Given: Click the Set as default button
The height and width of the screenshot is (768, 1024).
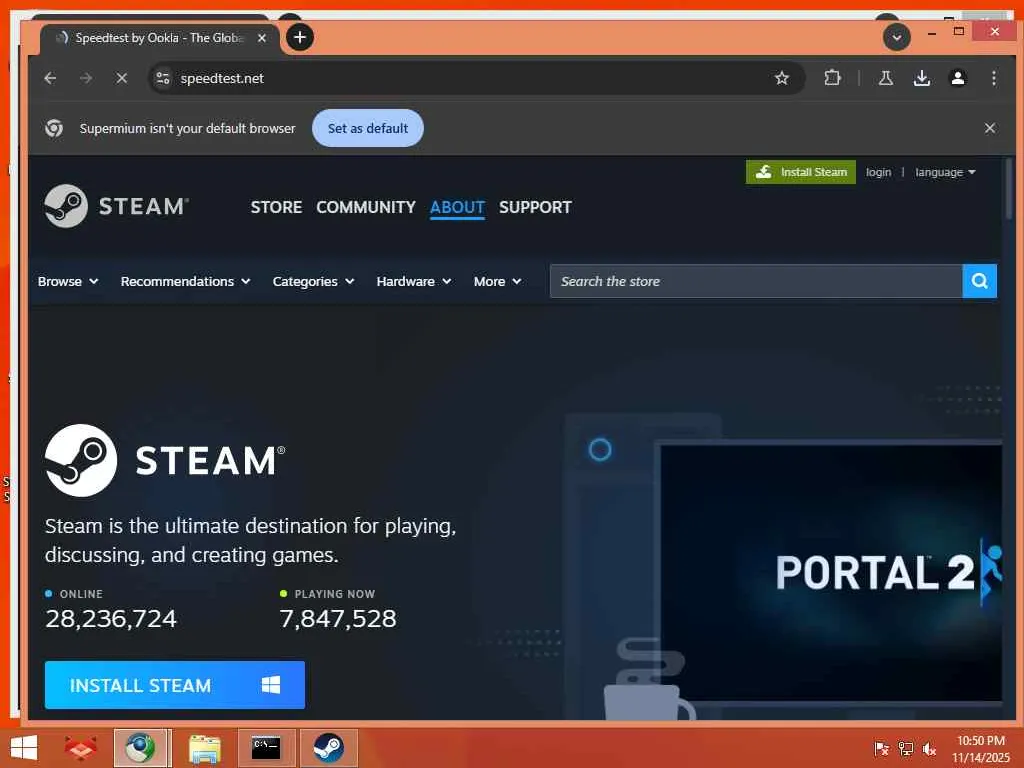Looking at the screenshot, I should (x=368, y=128).
